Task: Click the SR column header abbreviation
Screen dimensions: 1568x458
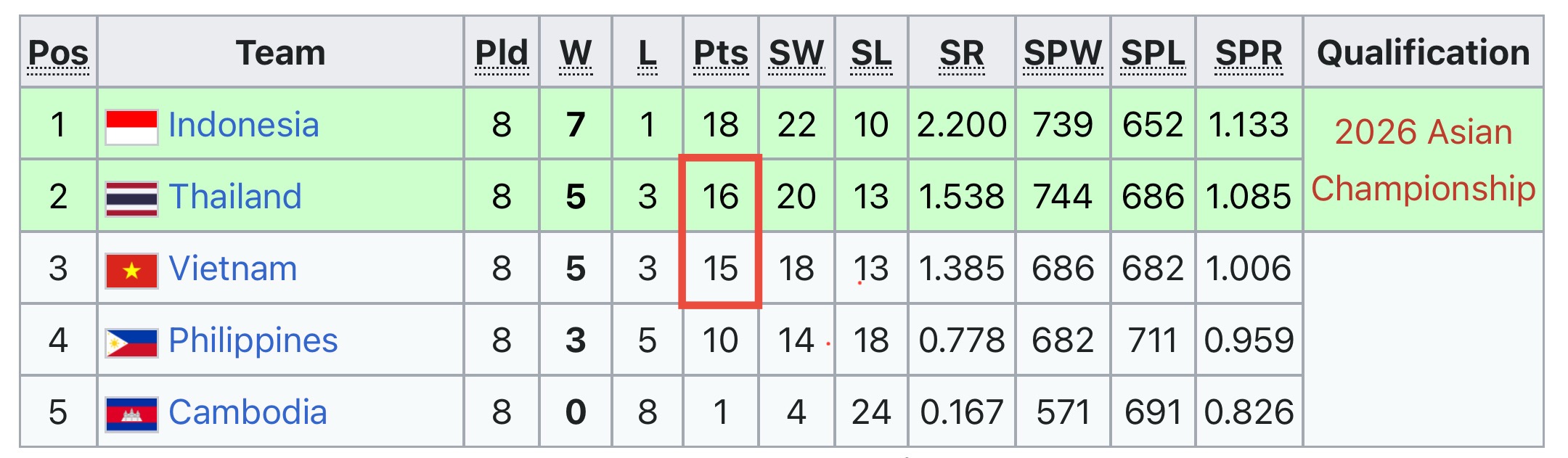Action: 962,54
